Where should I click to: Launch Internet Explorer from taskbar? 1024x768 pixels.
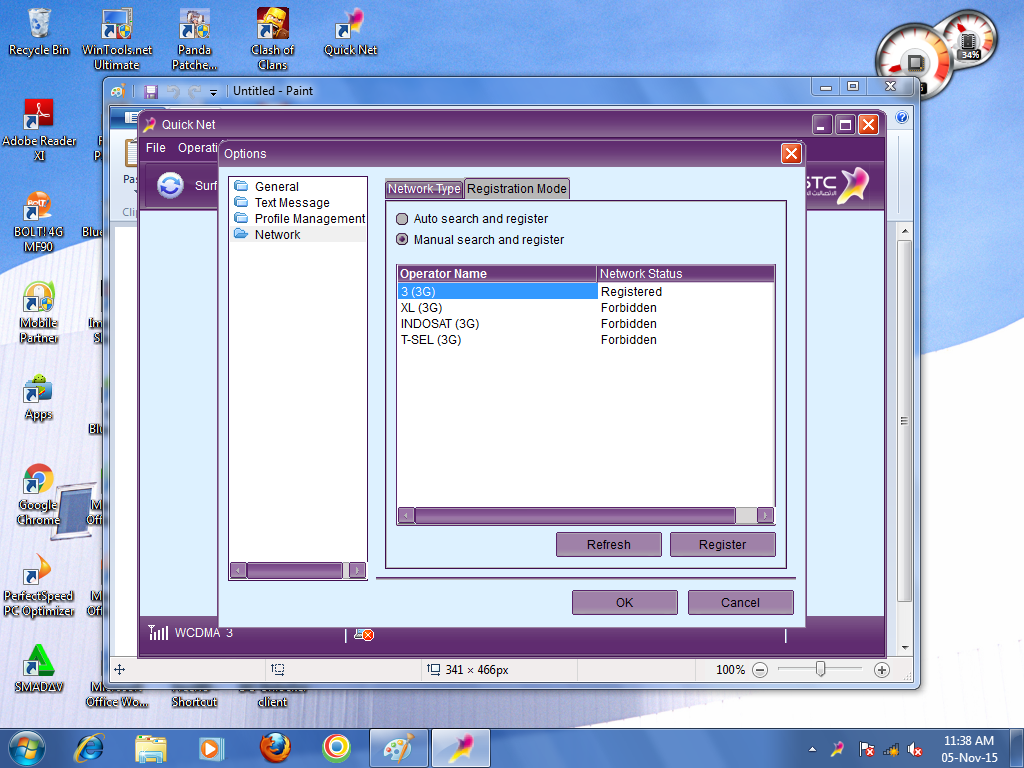(89, 748)
